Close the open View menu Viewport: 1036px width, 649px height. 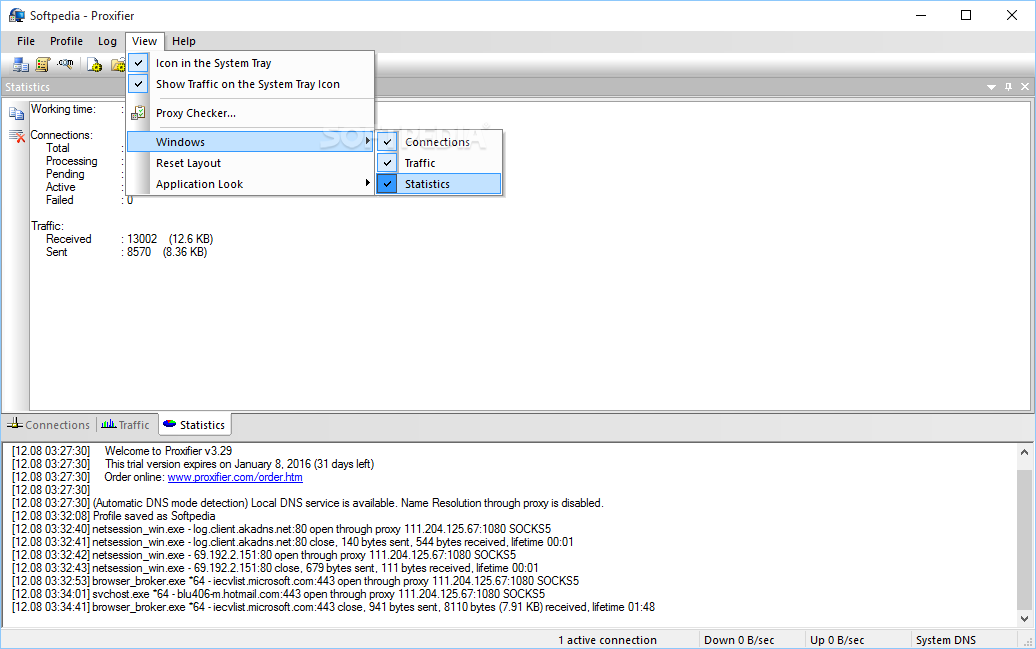point(144,41)
